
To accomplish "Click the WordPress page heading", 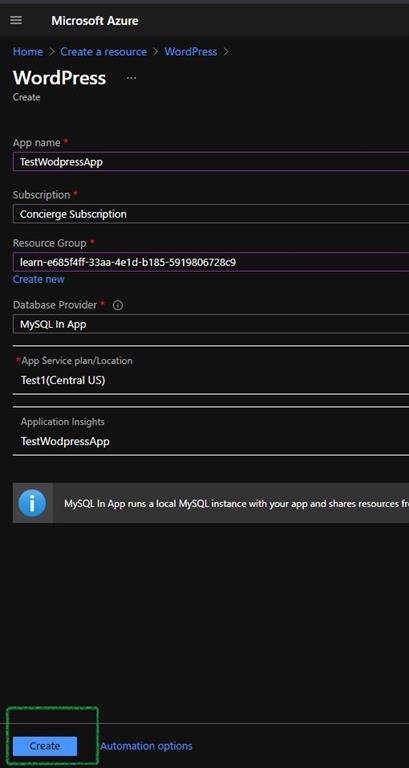I will [59, 78].
